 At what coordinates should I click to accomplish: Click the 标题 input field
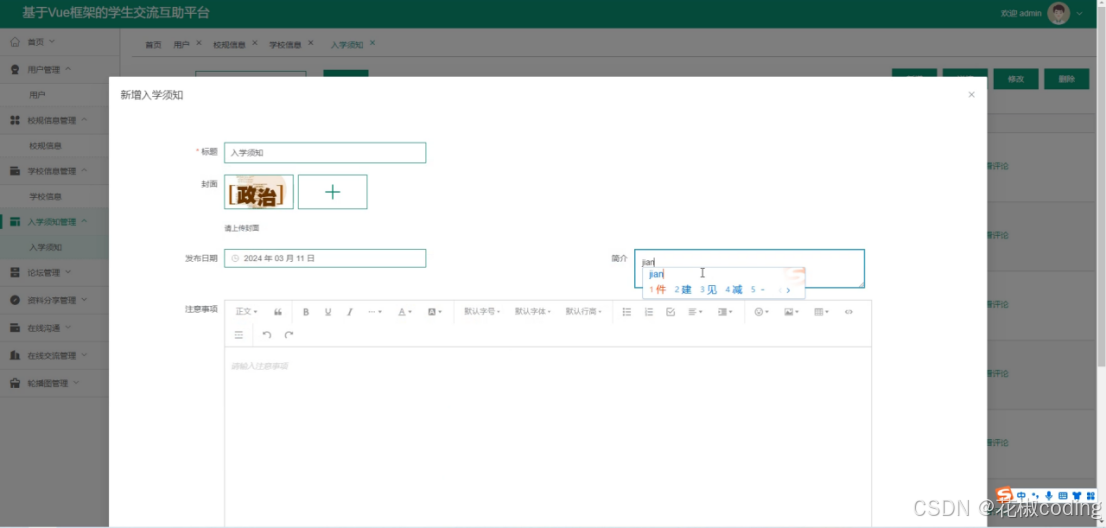[325, 152]
